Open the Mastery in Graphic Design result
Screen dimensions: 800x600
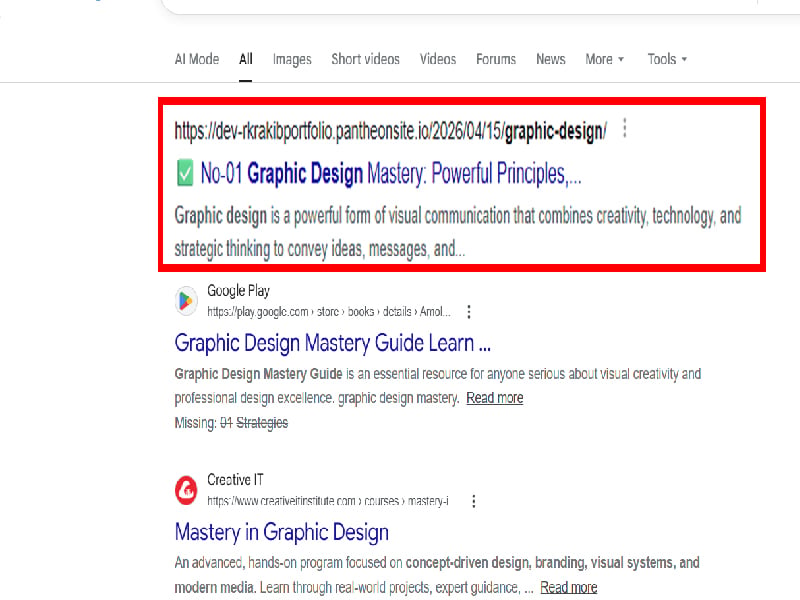[282, 532]
